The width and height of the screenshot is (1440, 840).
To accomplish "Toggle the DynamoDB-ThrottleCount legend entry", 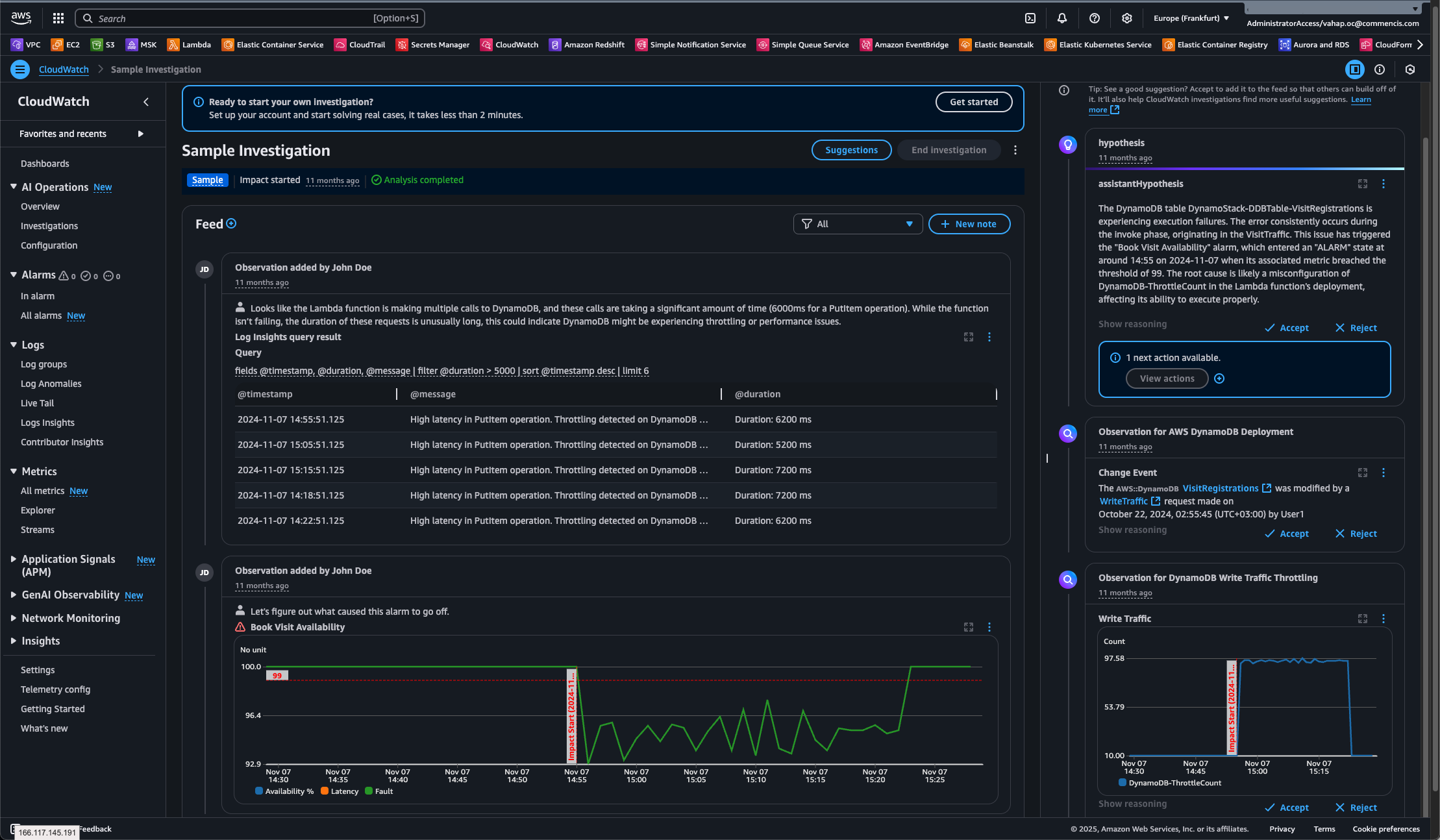I will pos(1174,783).
